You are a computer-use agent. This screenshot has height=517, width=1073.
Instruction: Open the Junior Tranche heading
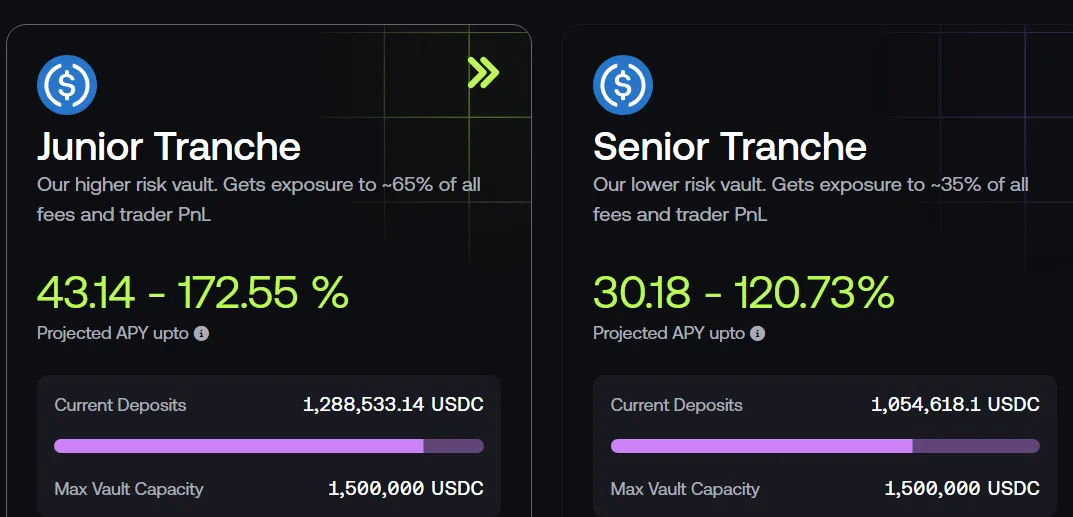pos(168,146)
